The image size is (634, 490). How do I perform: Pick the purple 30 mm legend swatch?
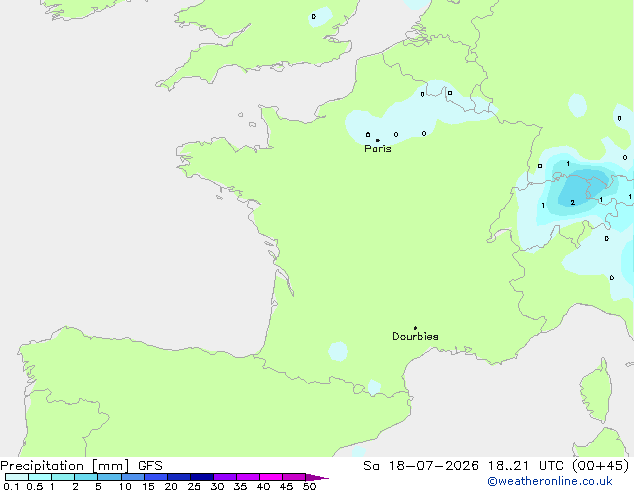[x=225, y=477]
